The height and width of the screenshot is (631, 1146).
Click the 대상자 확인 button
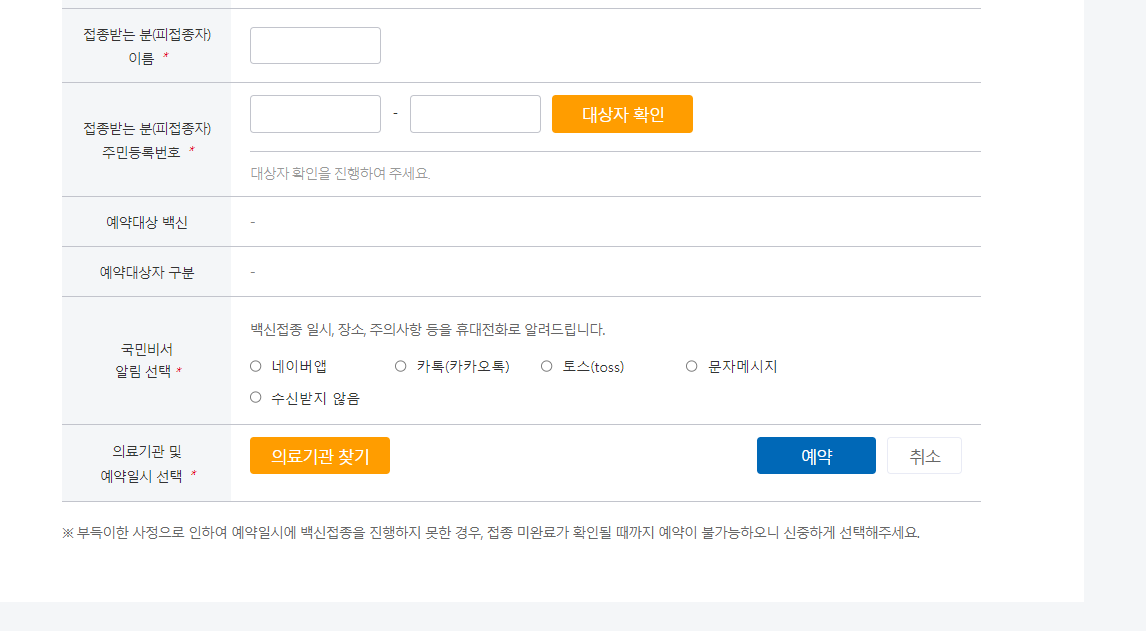pyautogui.click(x=622, y=114)
